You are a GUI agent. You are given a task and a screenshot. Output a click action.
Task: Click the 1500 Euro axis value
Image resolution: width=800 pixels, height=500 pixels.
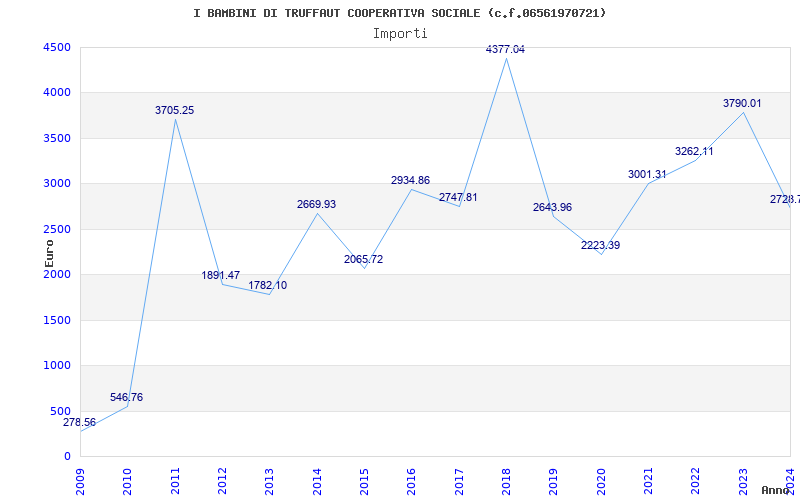tap(57, 320)
